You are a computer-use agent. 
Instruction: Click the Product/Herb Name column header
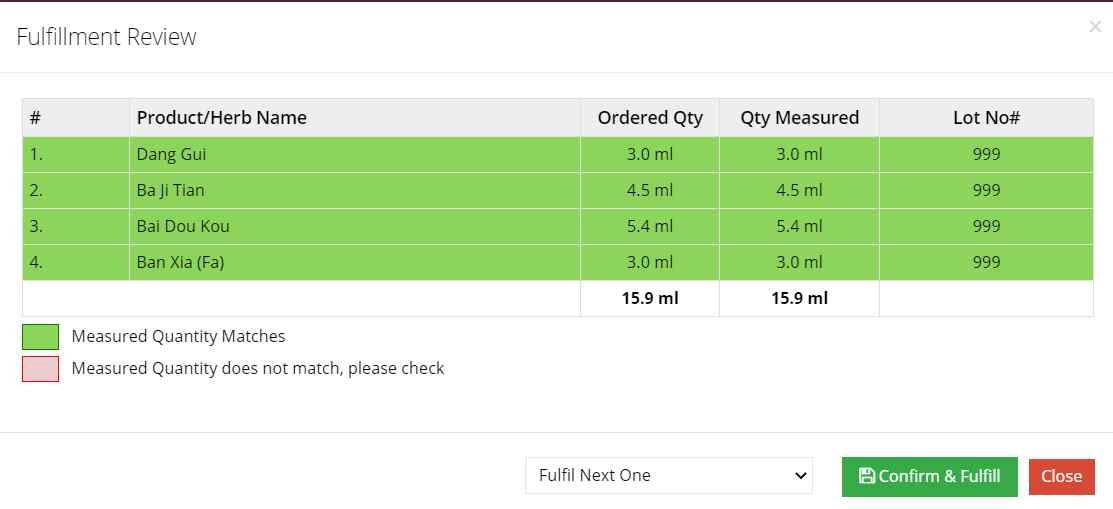[x=221, y=117]
